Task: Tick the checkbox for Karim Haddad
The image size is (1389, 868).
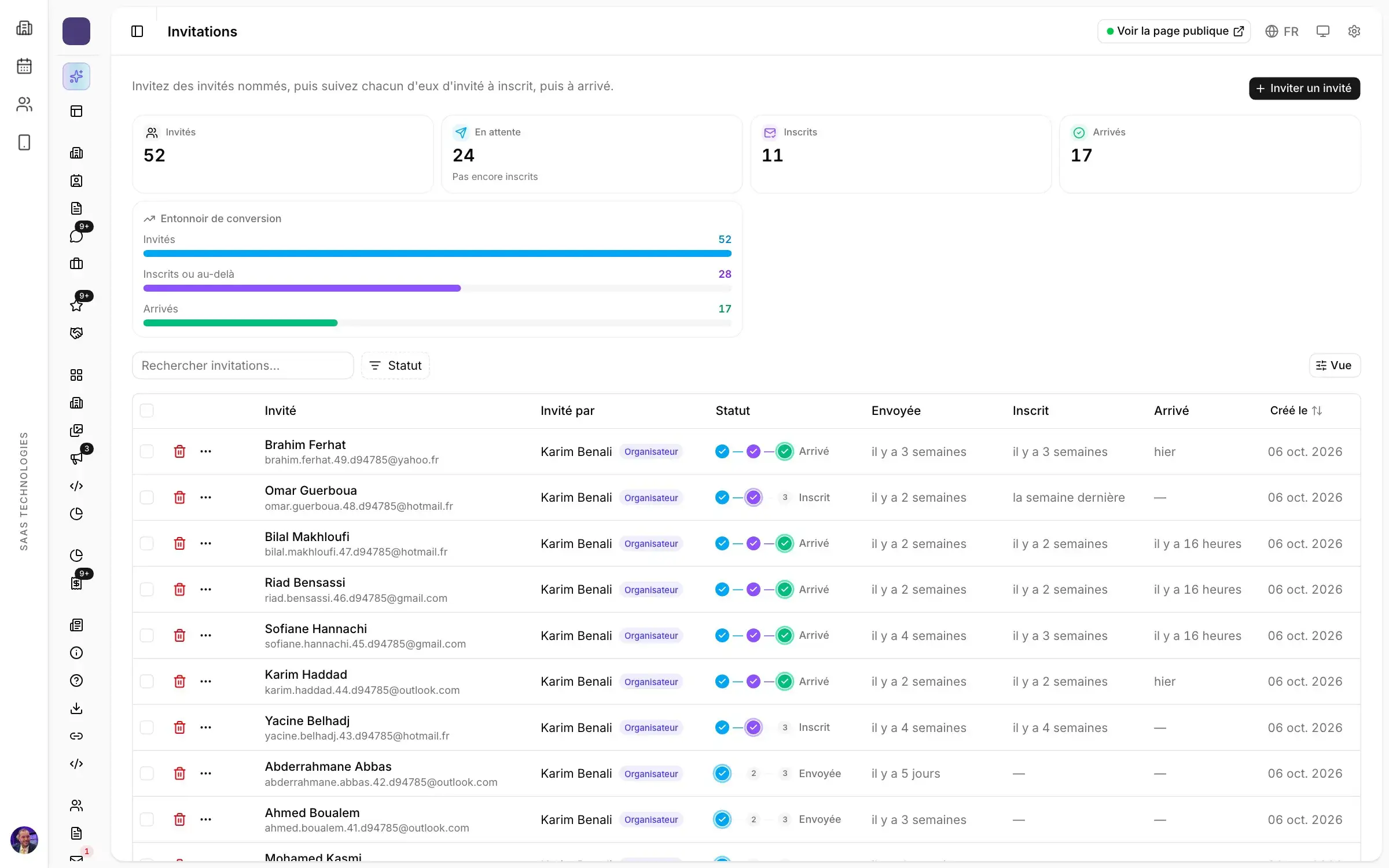Action: click(147, 682)
